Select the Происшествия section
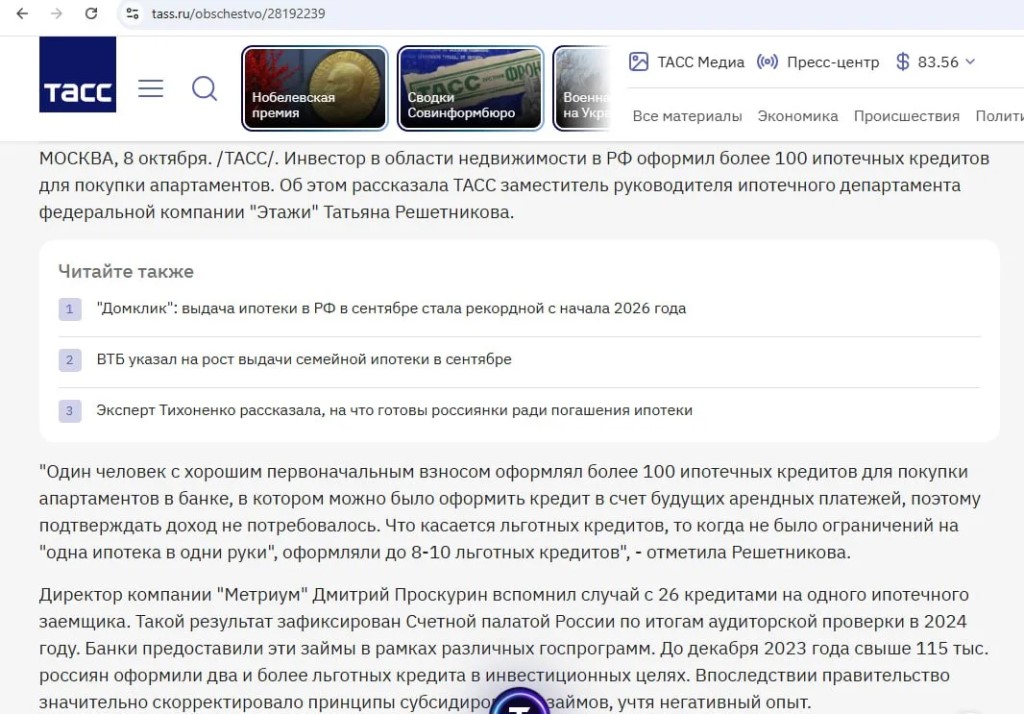The image size is (1024, 714). click(x=906, y=116)
